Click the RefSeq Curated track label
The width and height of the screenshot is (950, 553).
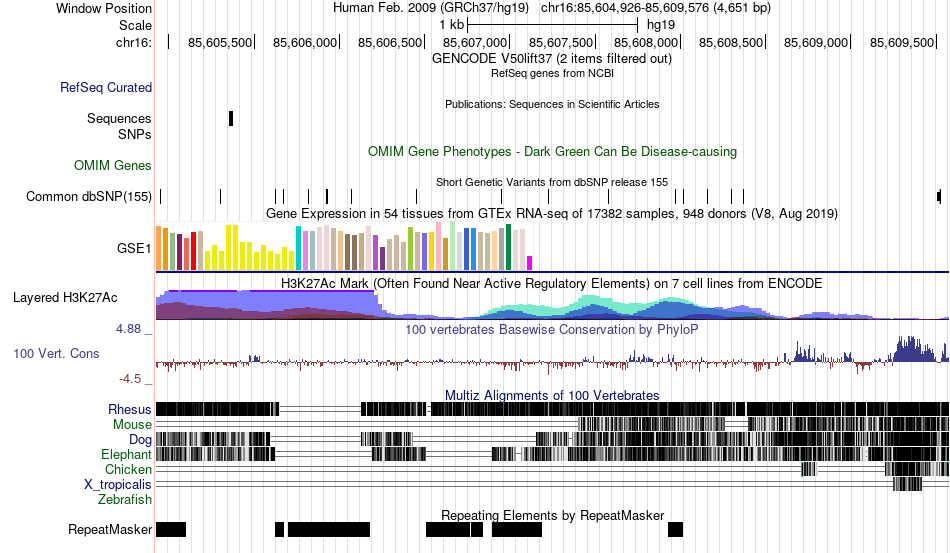[x=106, y=87]
